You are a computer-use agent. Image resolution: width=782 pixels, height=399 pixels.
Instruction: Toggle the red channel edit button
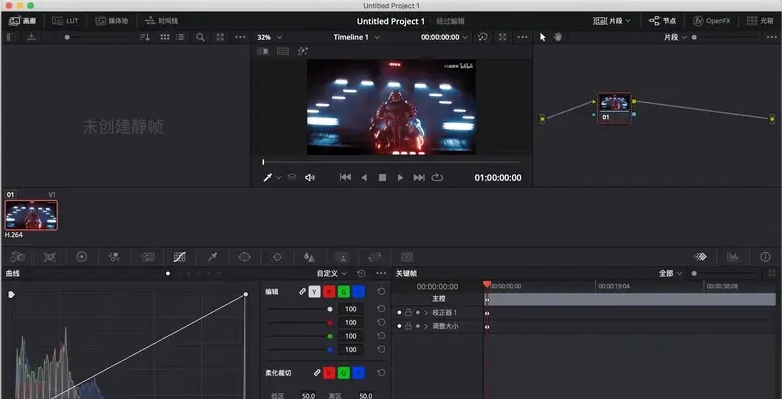click(329, 292)
